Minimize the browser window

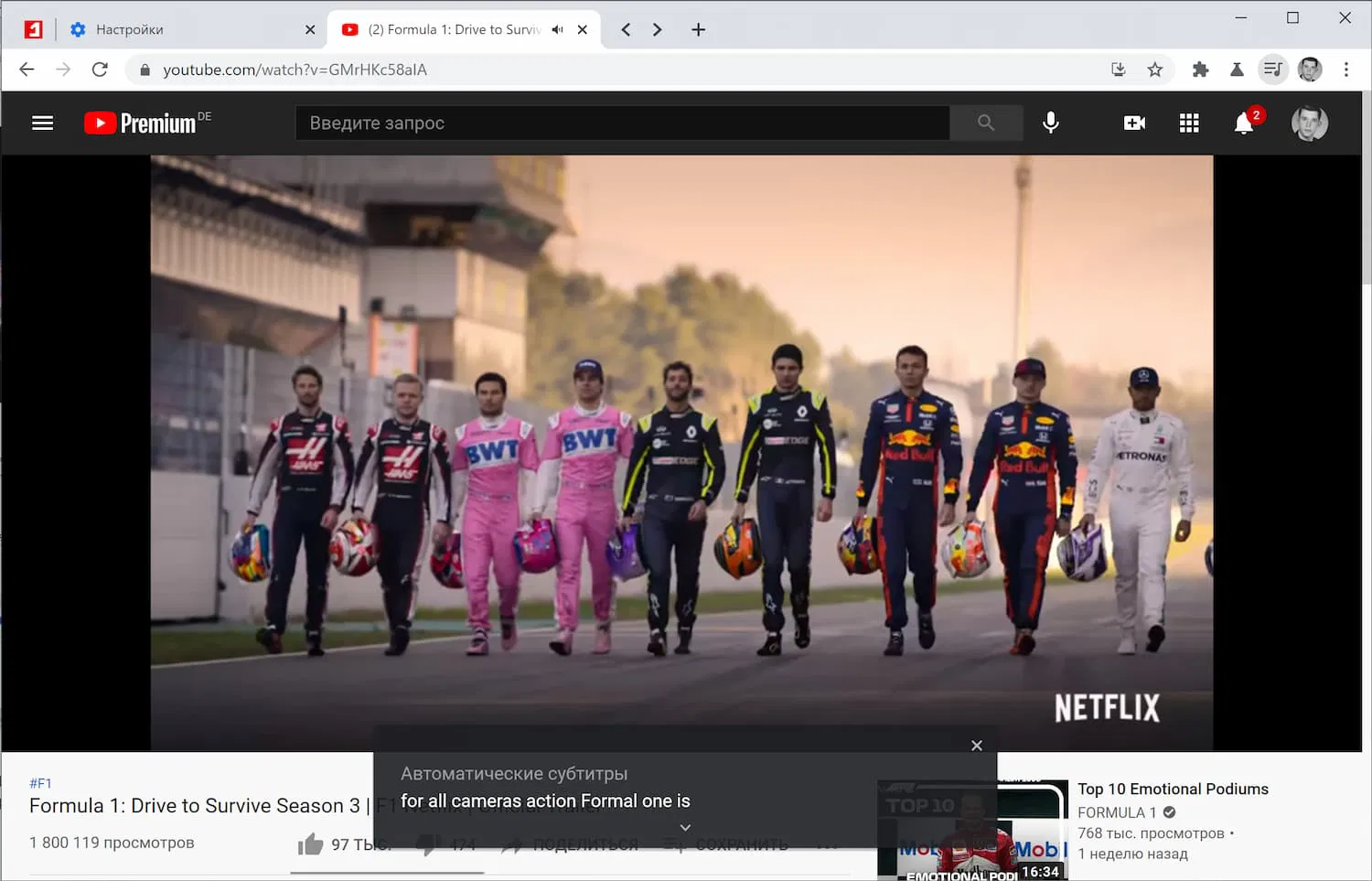pos(1241,17)
